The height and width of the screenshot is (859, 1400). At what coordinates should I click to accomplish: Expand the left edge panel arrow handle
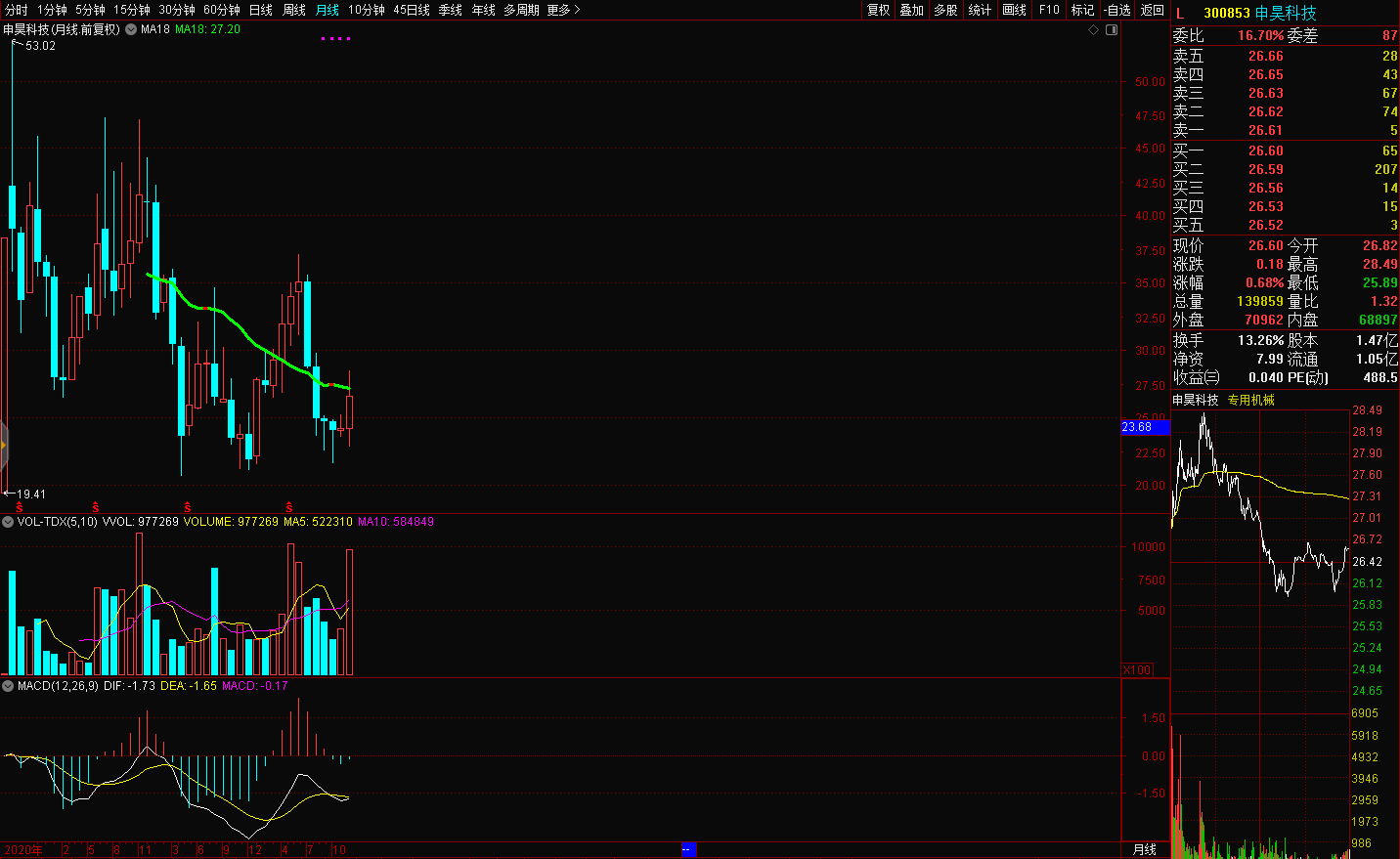(x=4, y=447)
